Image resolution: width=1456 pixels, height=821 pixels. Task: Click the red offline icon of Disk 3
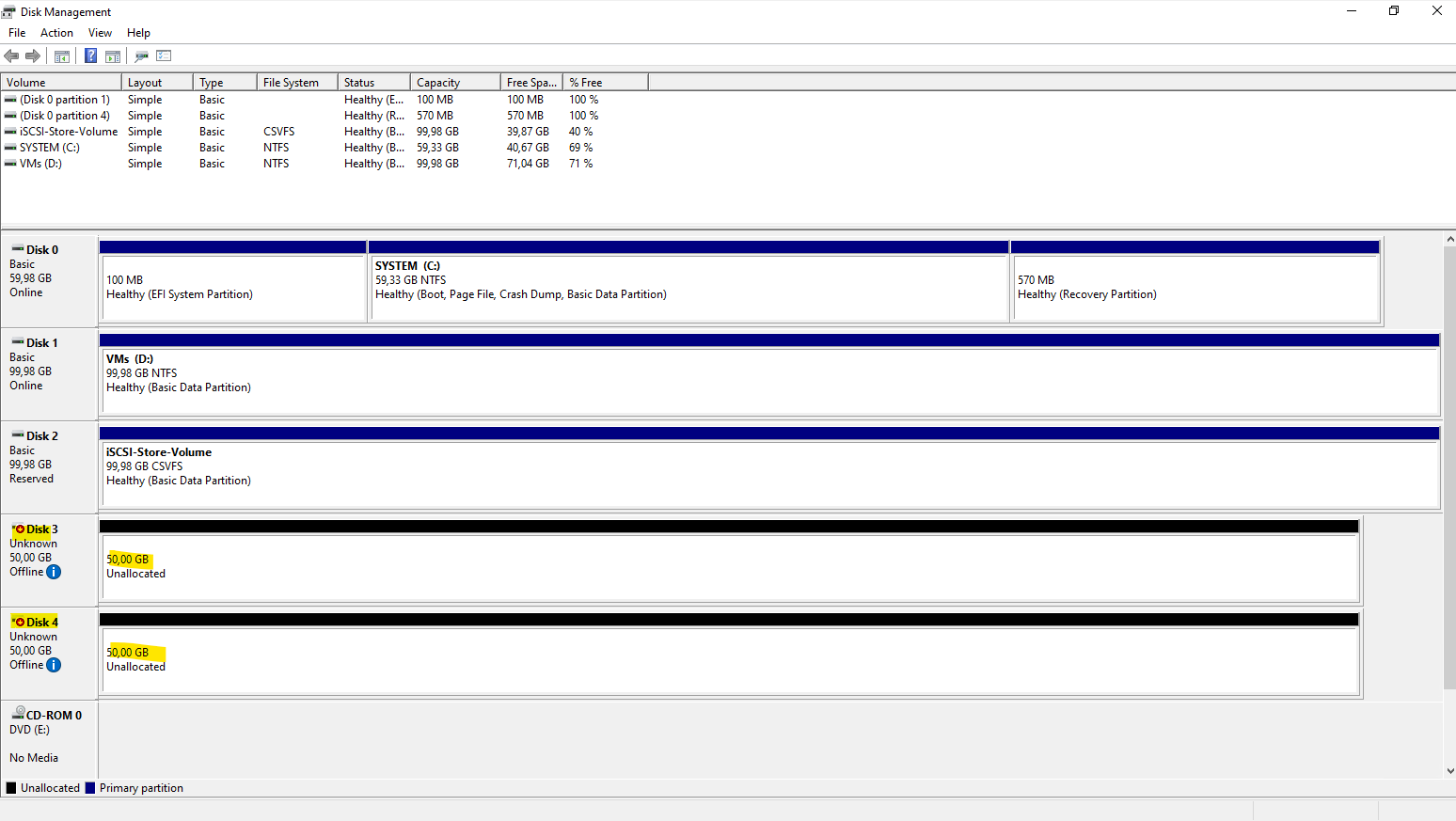(x=19, y=529)
